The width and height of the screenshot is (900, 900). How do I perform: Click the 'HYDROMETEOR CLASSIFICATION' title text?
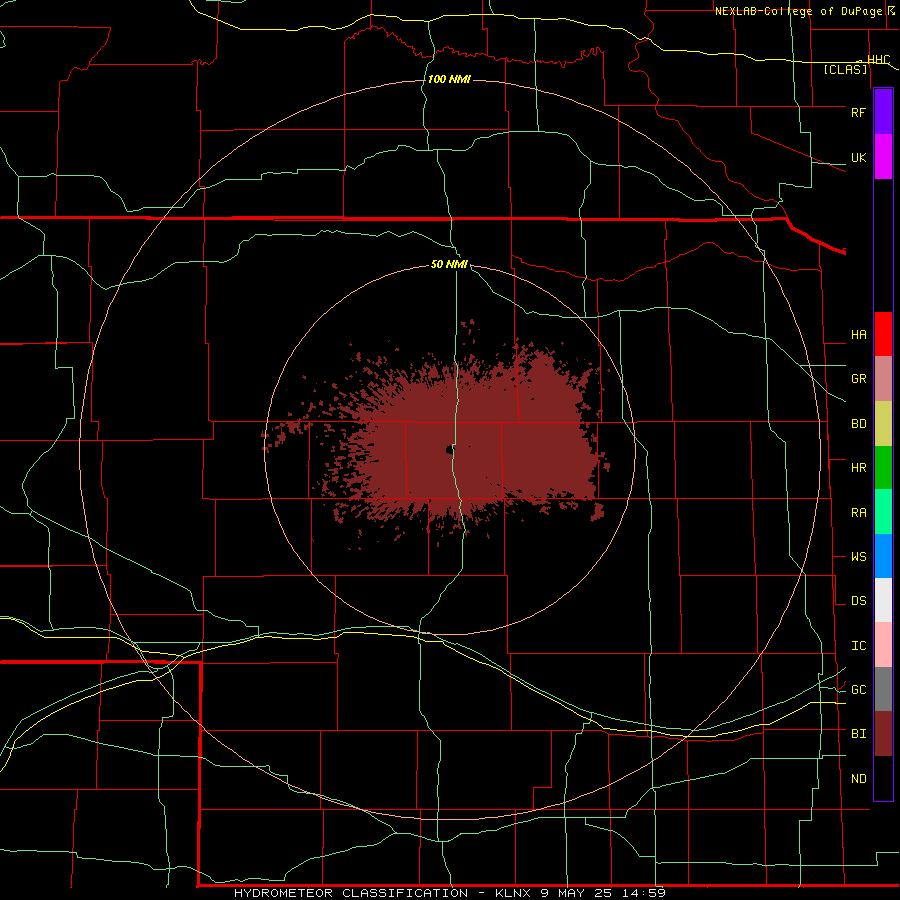coord(351,893)
